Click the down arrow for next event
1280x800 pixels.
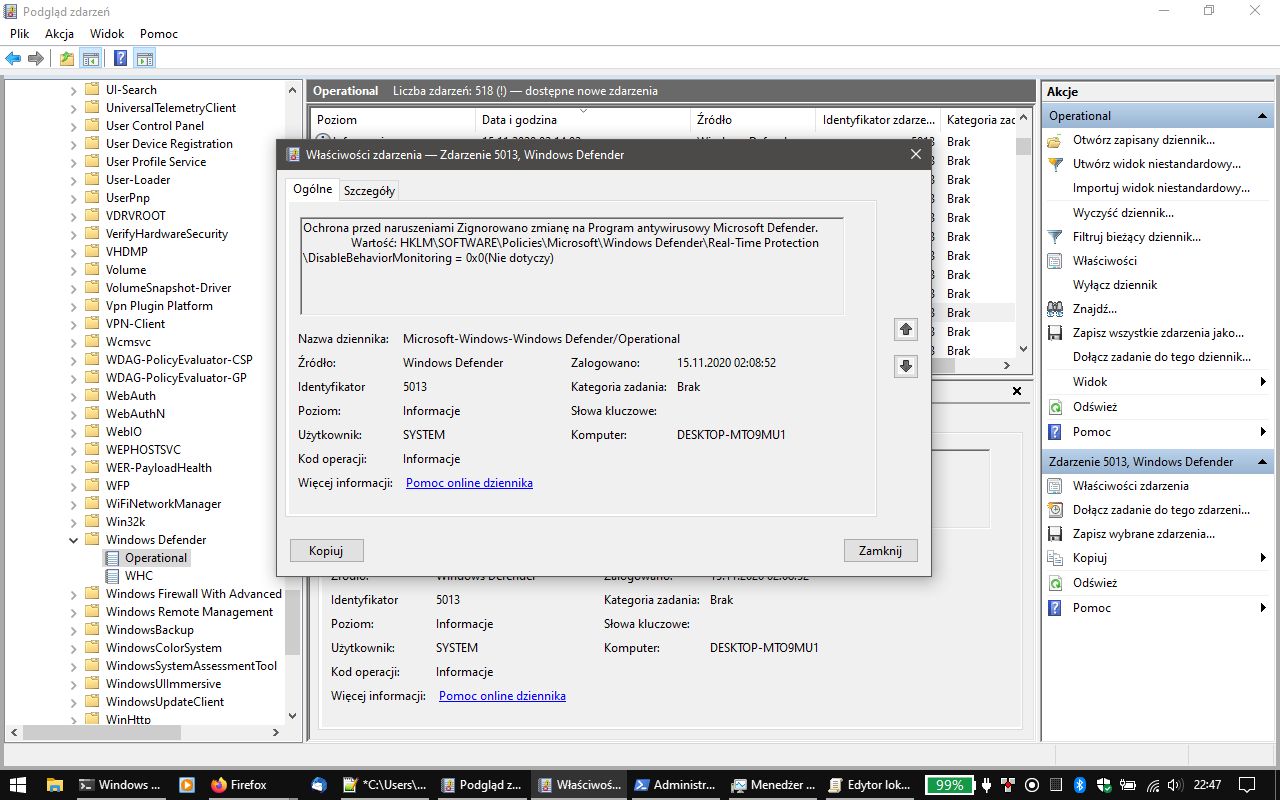[906, 366]
